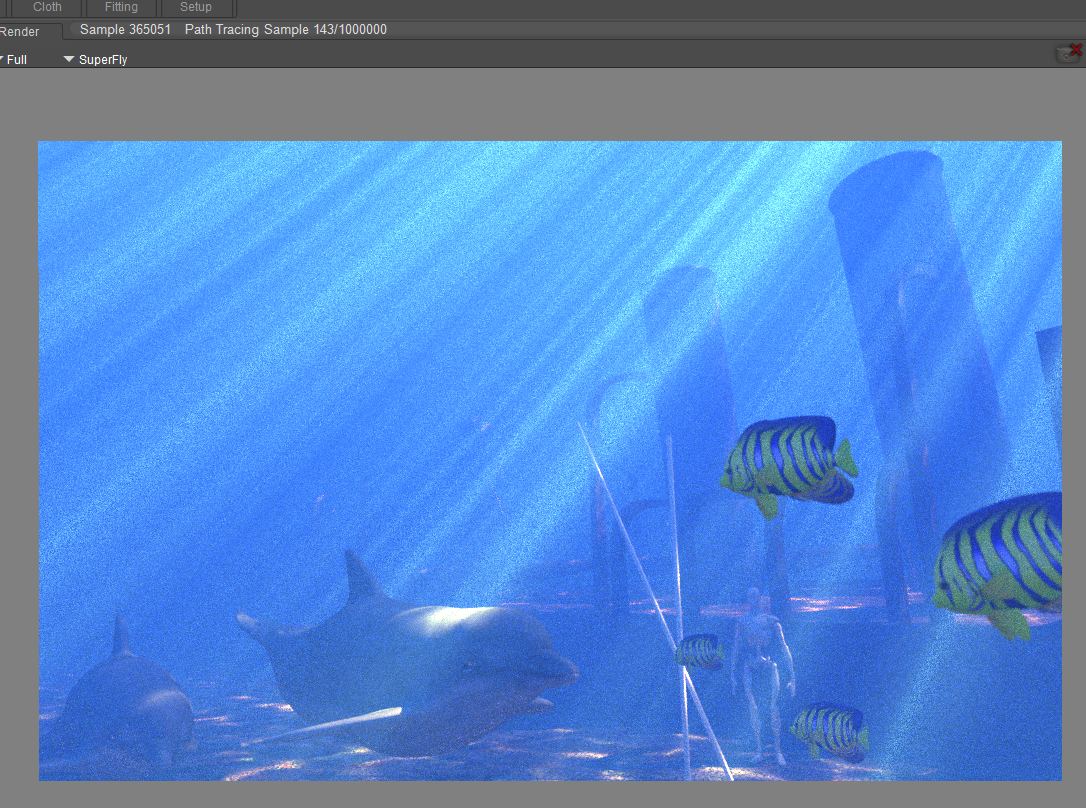Open the SuperFly render engine dropdown

point(96,60)
